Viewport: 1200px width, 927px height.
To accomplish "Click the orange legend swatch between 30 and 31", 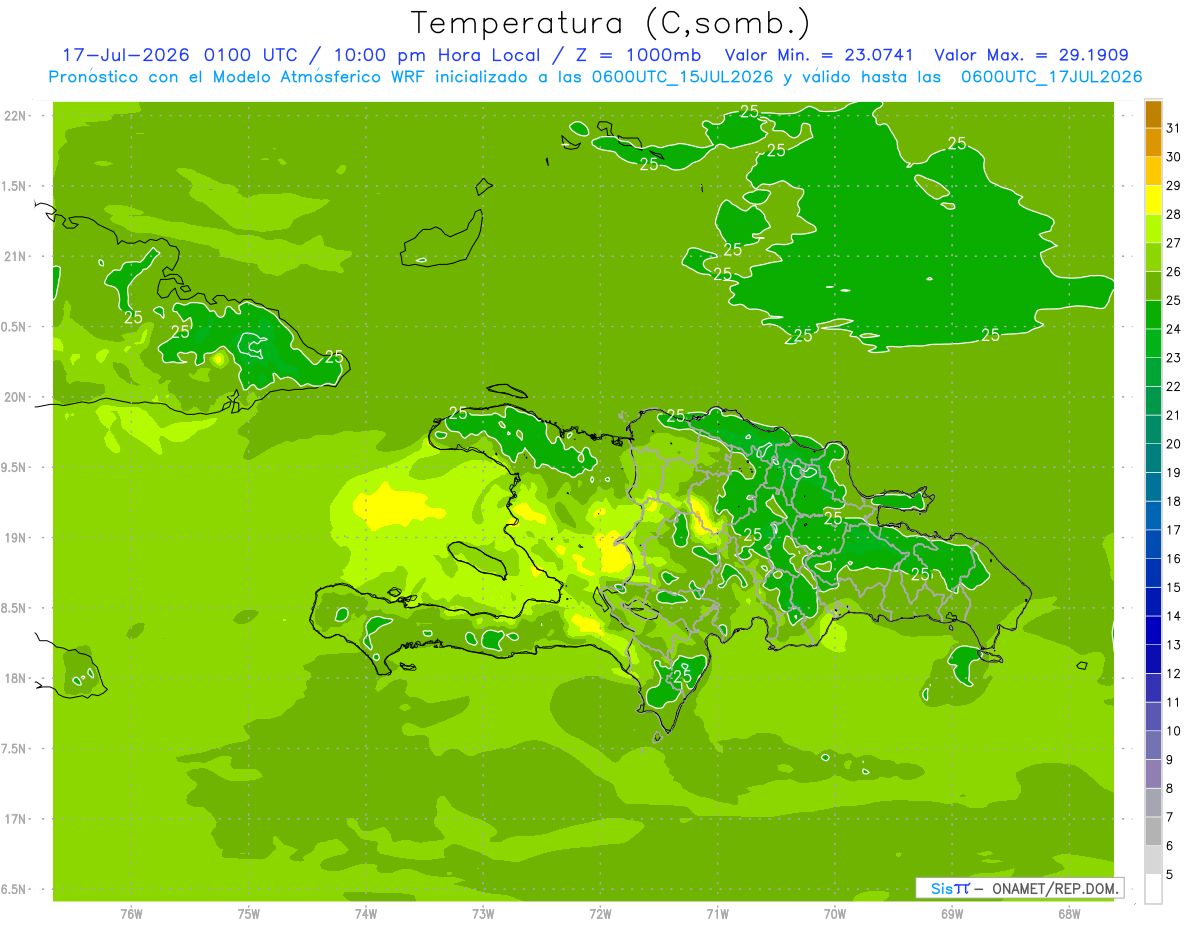I will [1153, 143].
